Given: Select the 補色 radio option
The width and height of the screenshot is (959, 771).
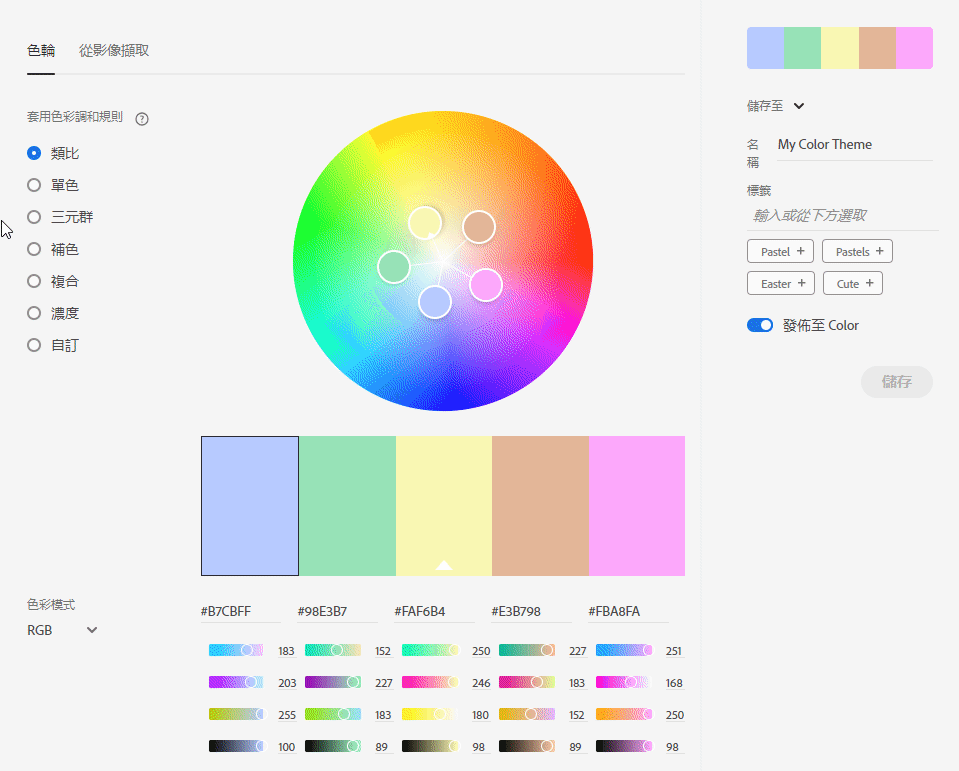Looking at the screenshot, I should [34, 249].
